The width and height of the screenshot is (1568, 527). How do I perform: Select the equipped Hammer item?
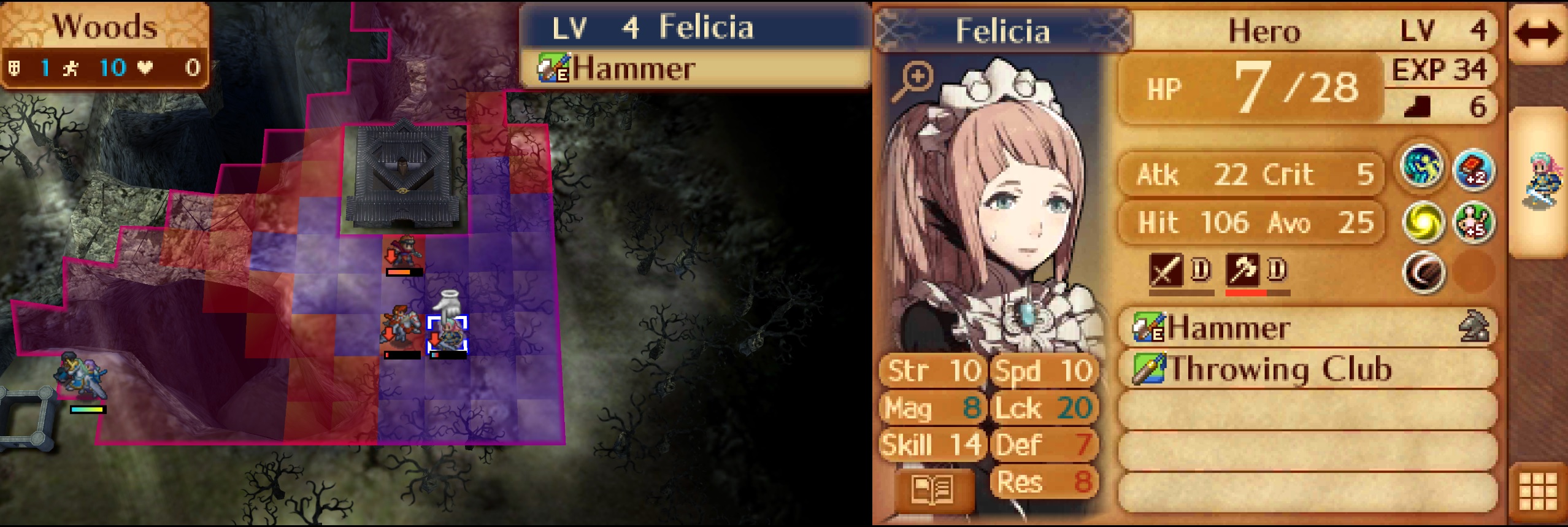(x=1307, y=328)
